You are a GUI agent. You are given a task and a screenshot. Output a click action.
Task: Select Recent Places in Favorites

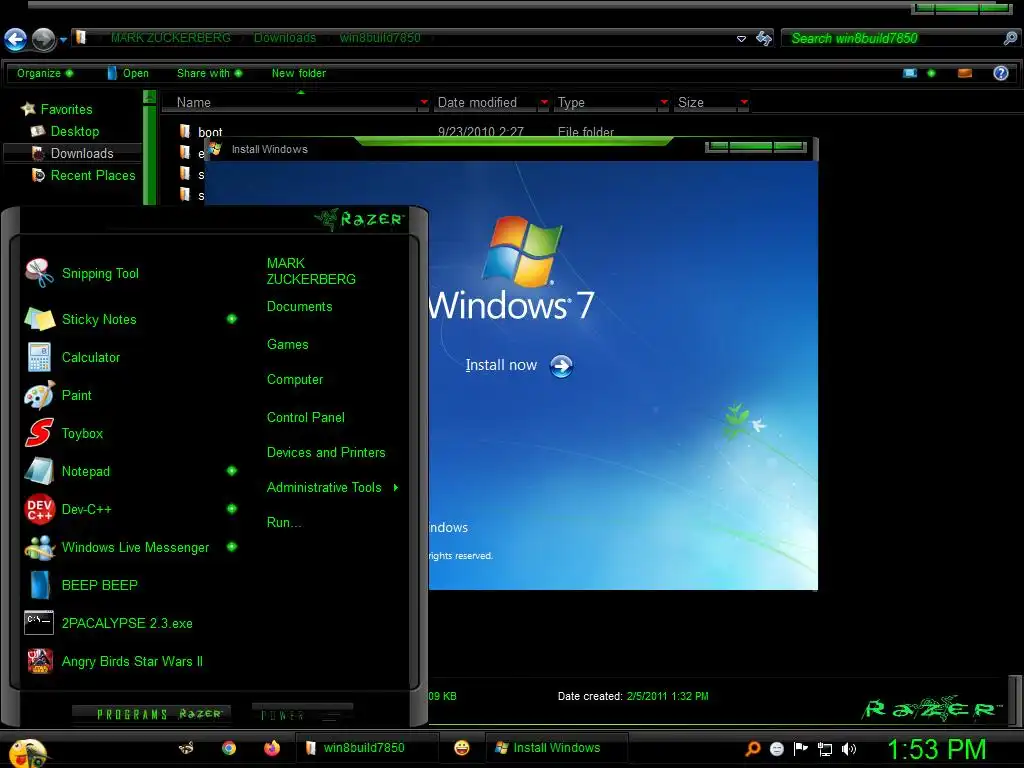(84, 175)
